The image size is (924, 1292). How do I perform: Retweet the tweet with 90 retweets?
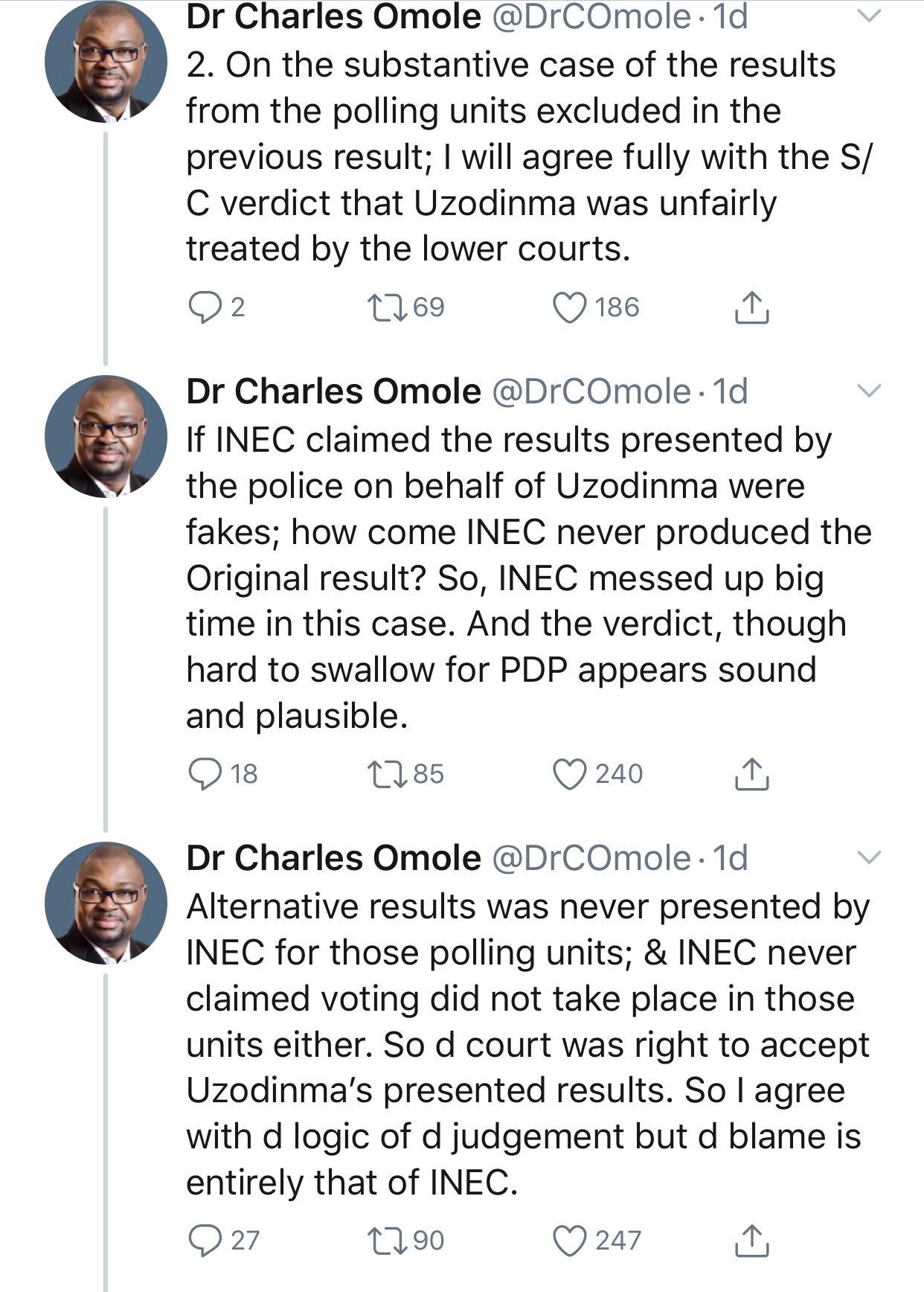pos(388,1241)
